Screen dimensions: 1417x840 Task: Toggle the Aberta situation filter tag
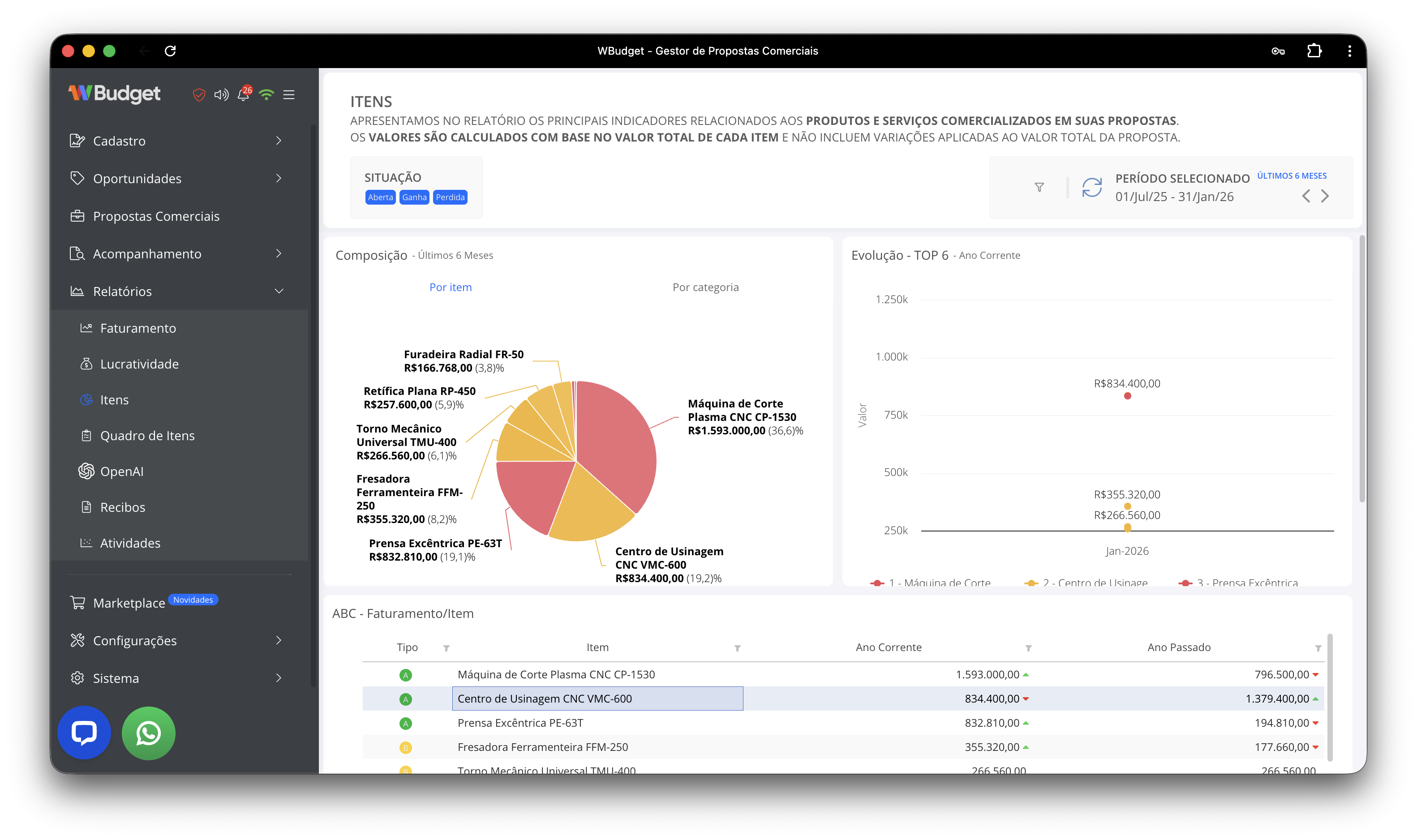point(380,197)
